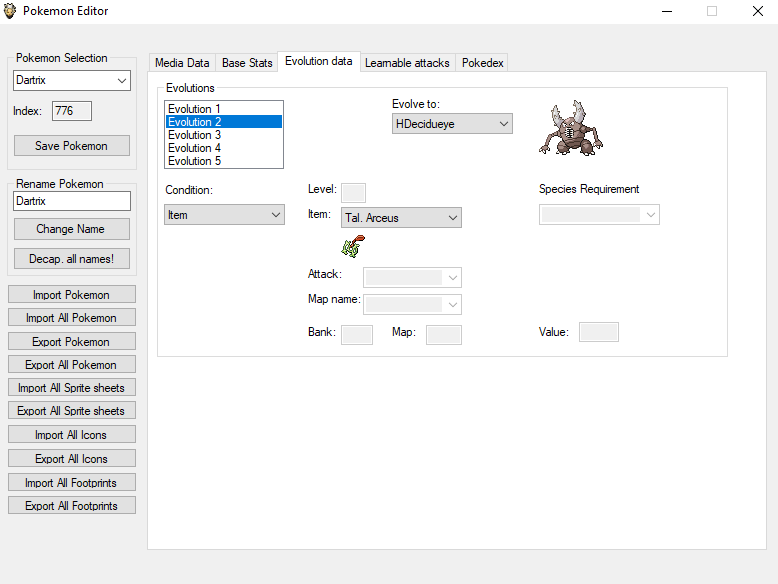Open the Pokemon Selection dropdown showing Dartrix

point(71,80)
